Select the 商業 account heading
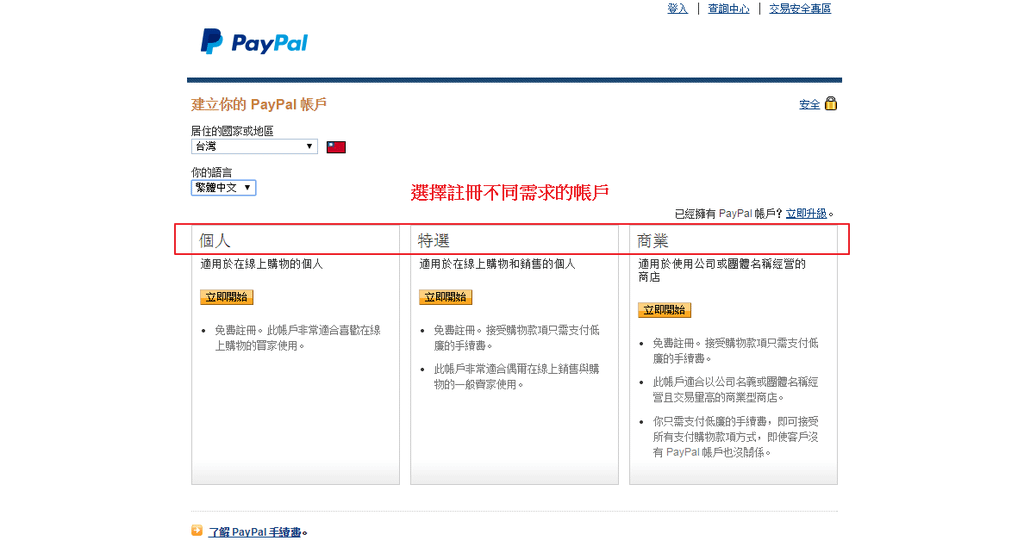This screenshot has width=1024, height=553. (652, 241)
